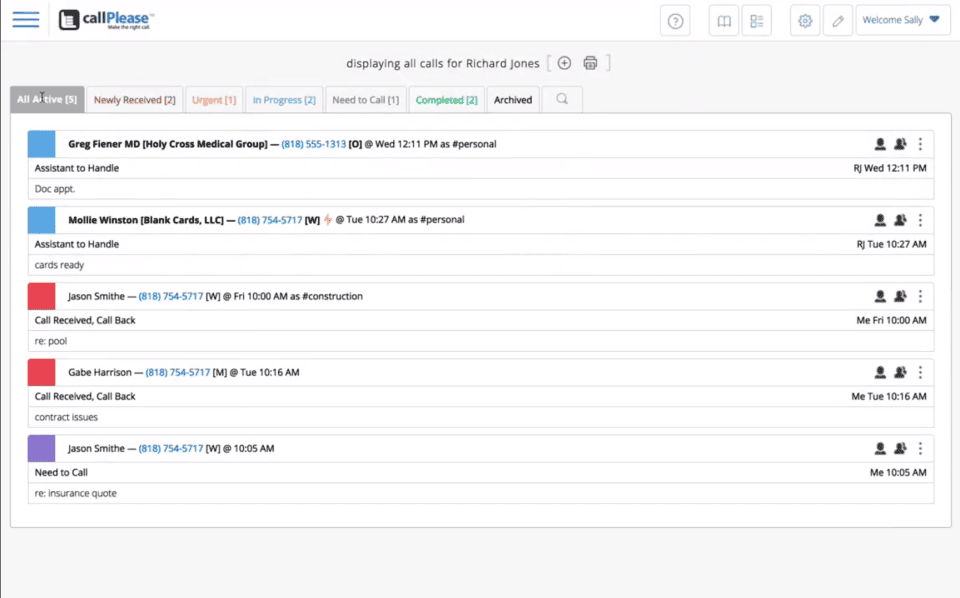Open three-dot menu on #construction call row

[920, 296]
